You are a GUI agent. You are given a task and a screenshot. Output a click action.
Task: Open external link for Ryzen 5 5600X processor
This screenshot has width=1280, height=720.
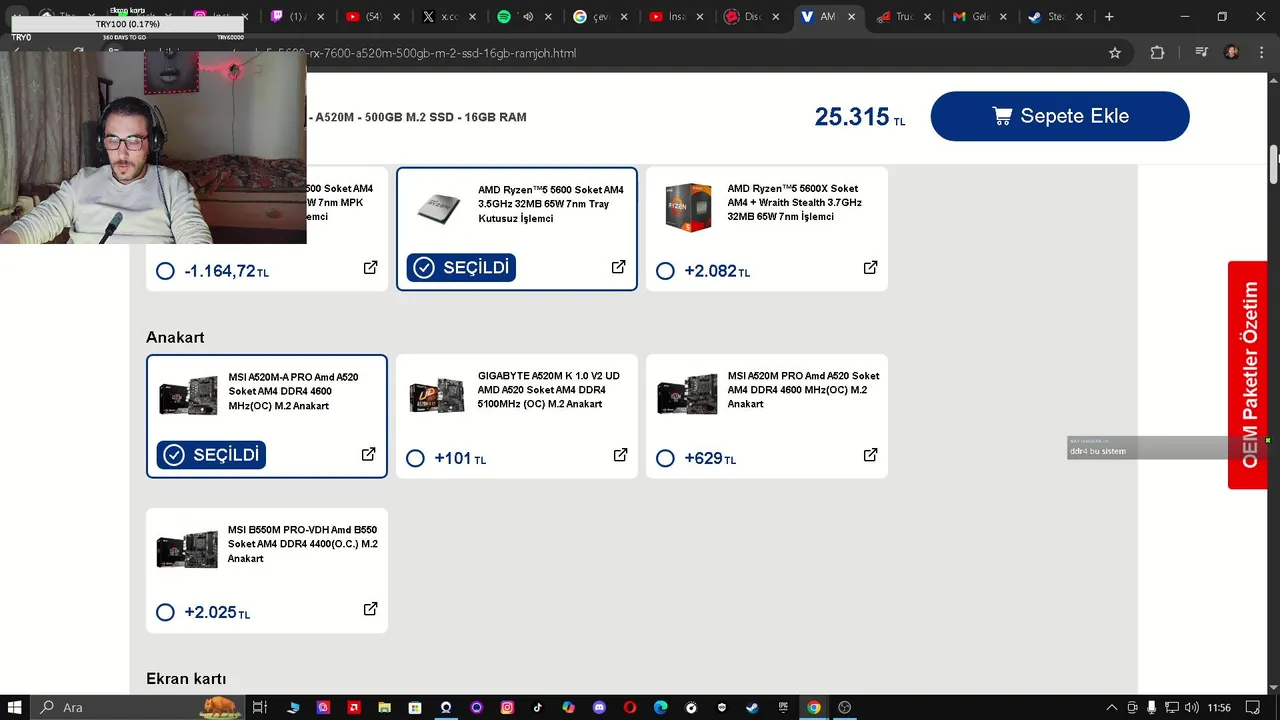(870, 268)
